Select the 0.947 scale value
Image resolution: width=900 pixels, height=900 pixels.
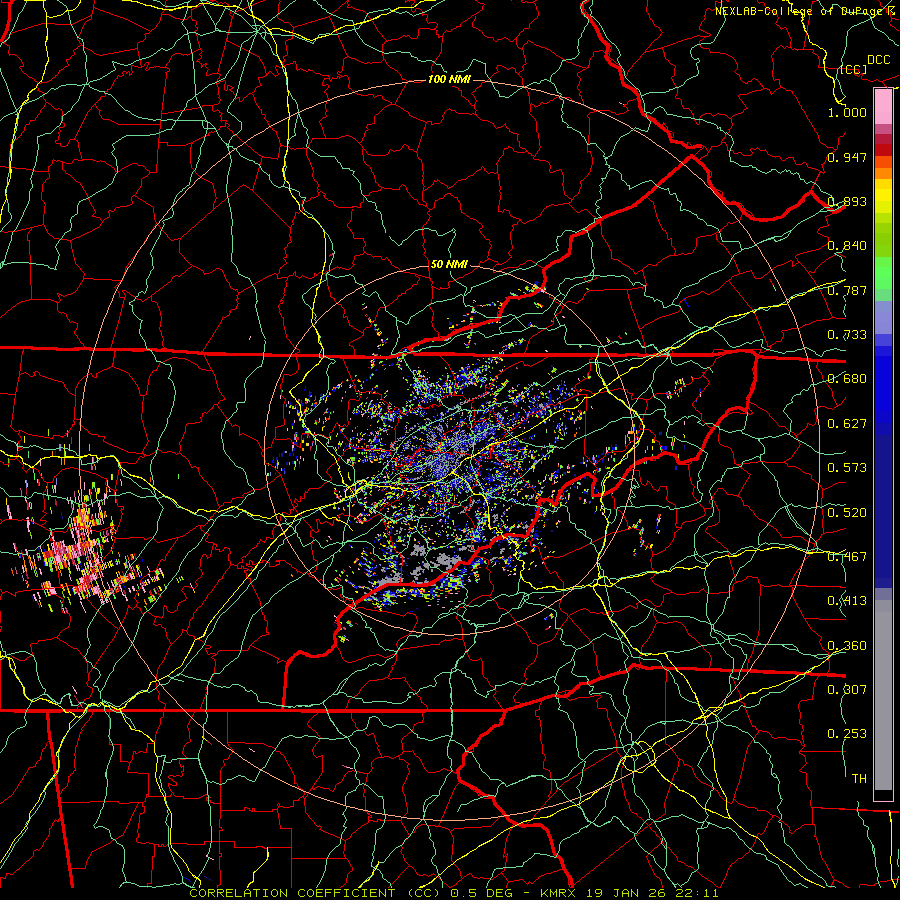click(847, 157)
